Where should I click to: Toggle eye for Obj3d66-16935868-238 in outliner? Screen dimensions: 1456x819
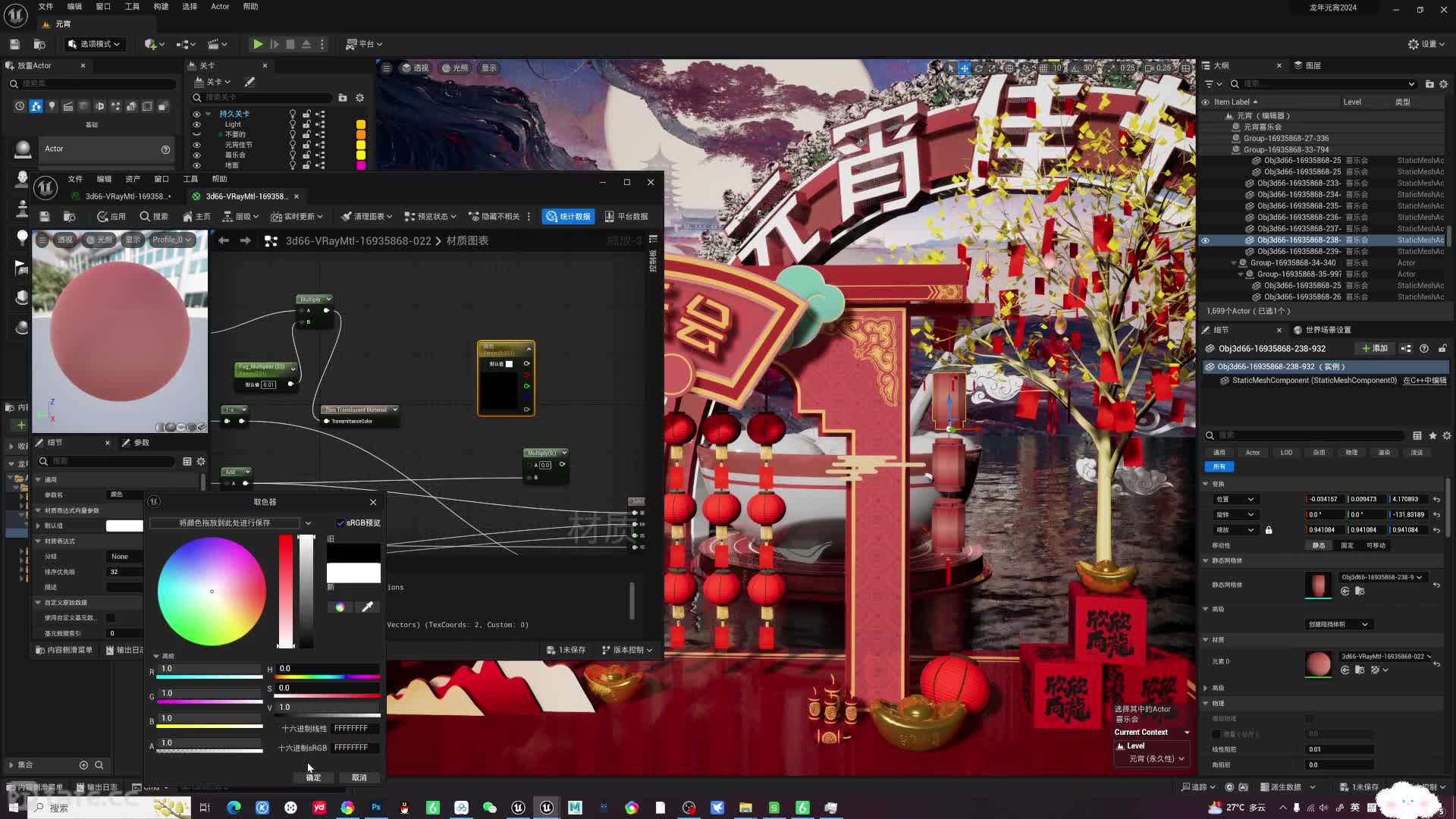(x=1205, y=240)
